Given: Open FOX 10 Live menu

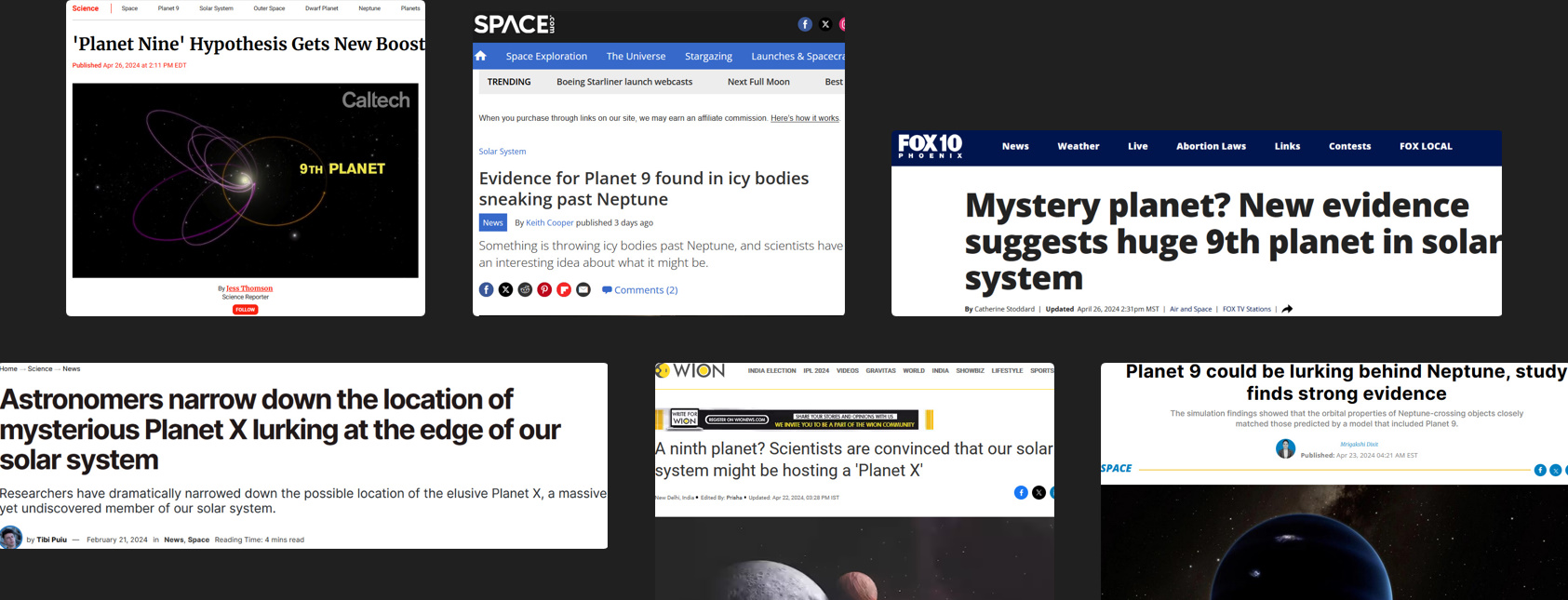Looking at the screenshot, I should pos(1137,146).
